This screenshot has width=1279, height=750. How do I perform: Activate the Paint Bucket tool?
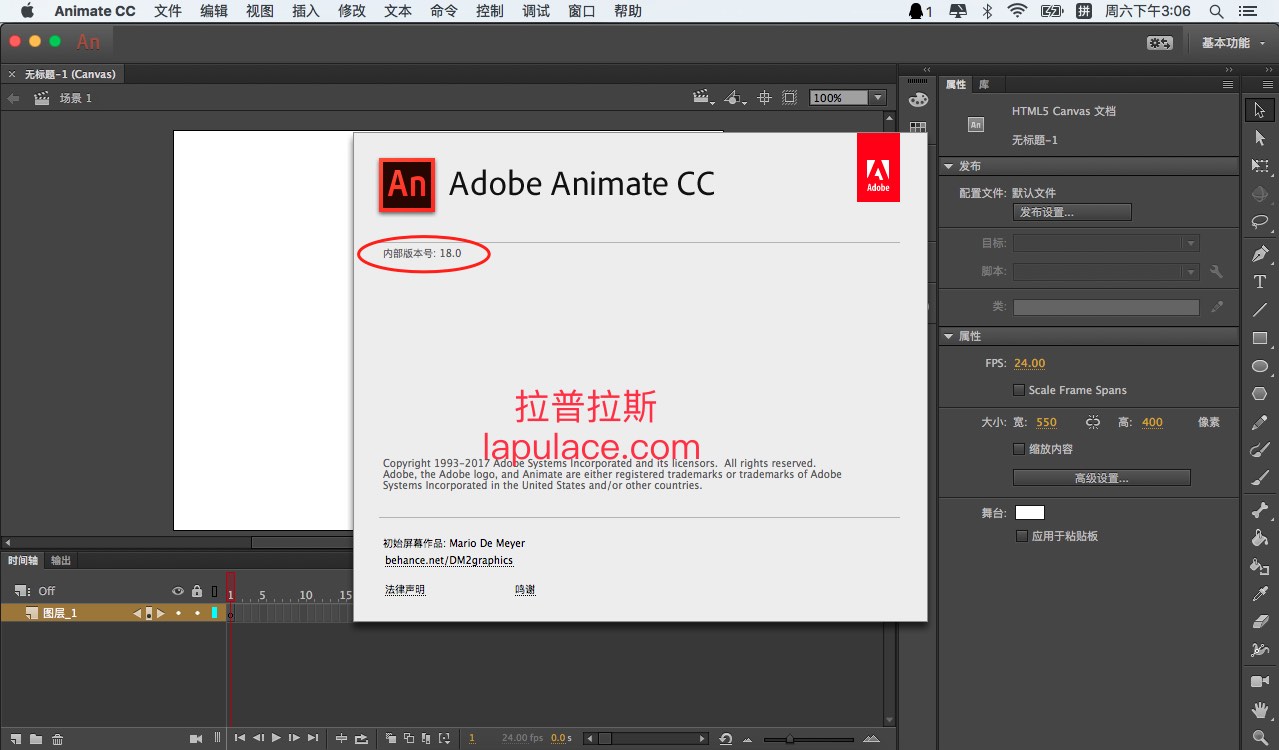1260,538
